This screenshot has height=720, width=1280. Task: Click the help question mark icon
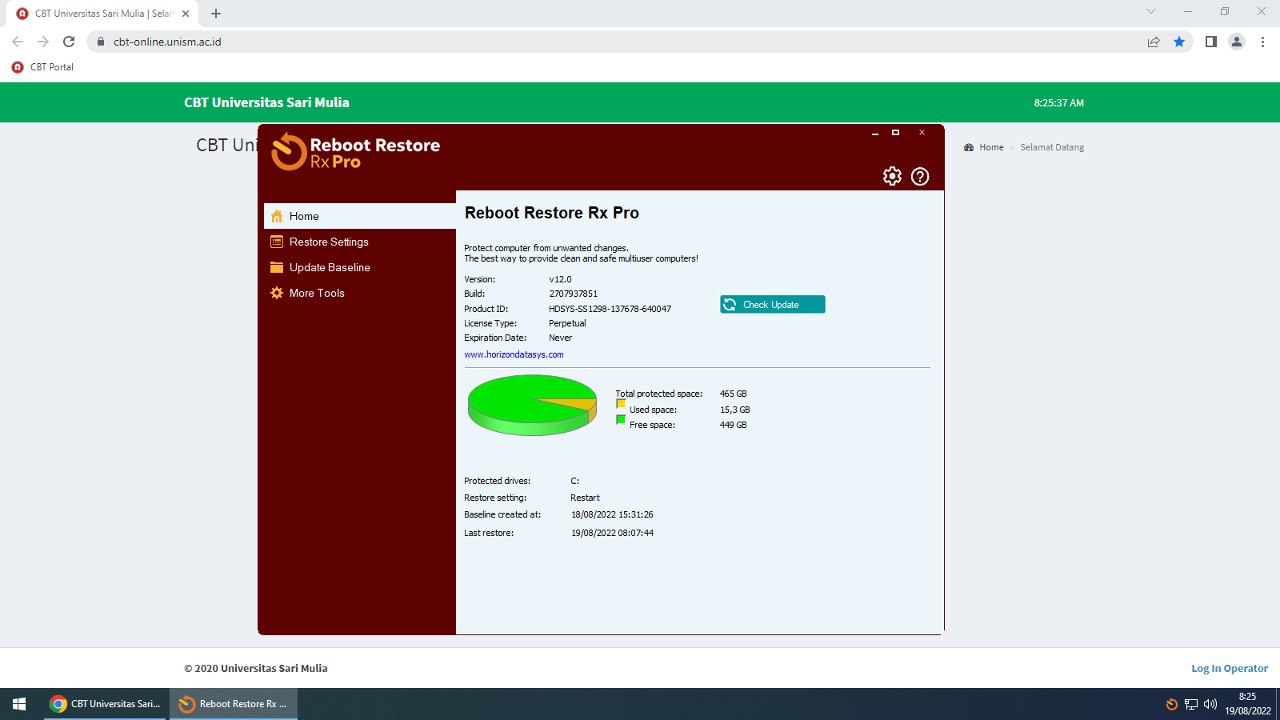tap(920, 177)
